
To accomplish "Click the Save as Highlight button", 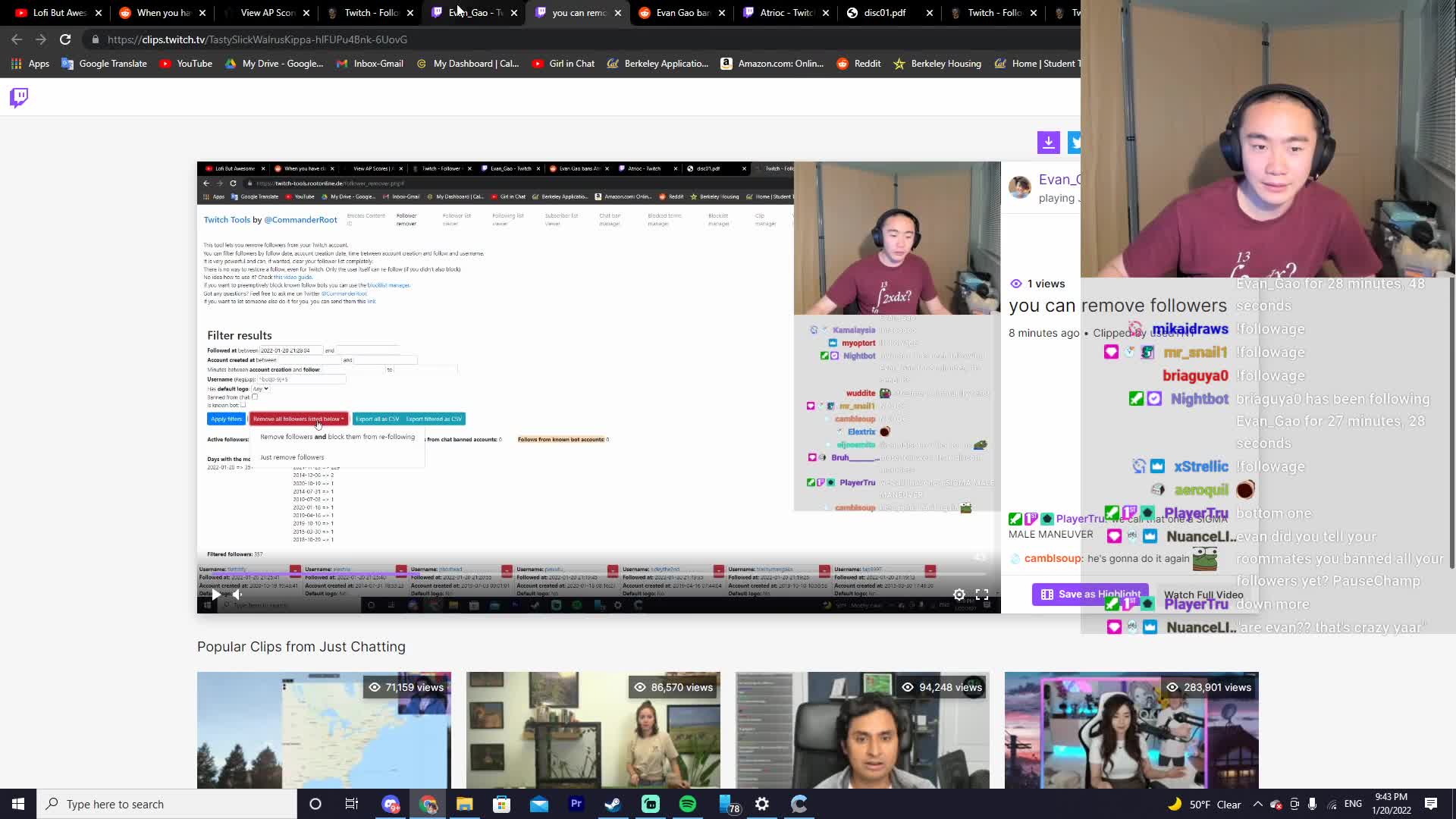I will coord(1090,595).
